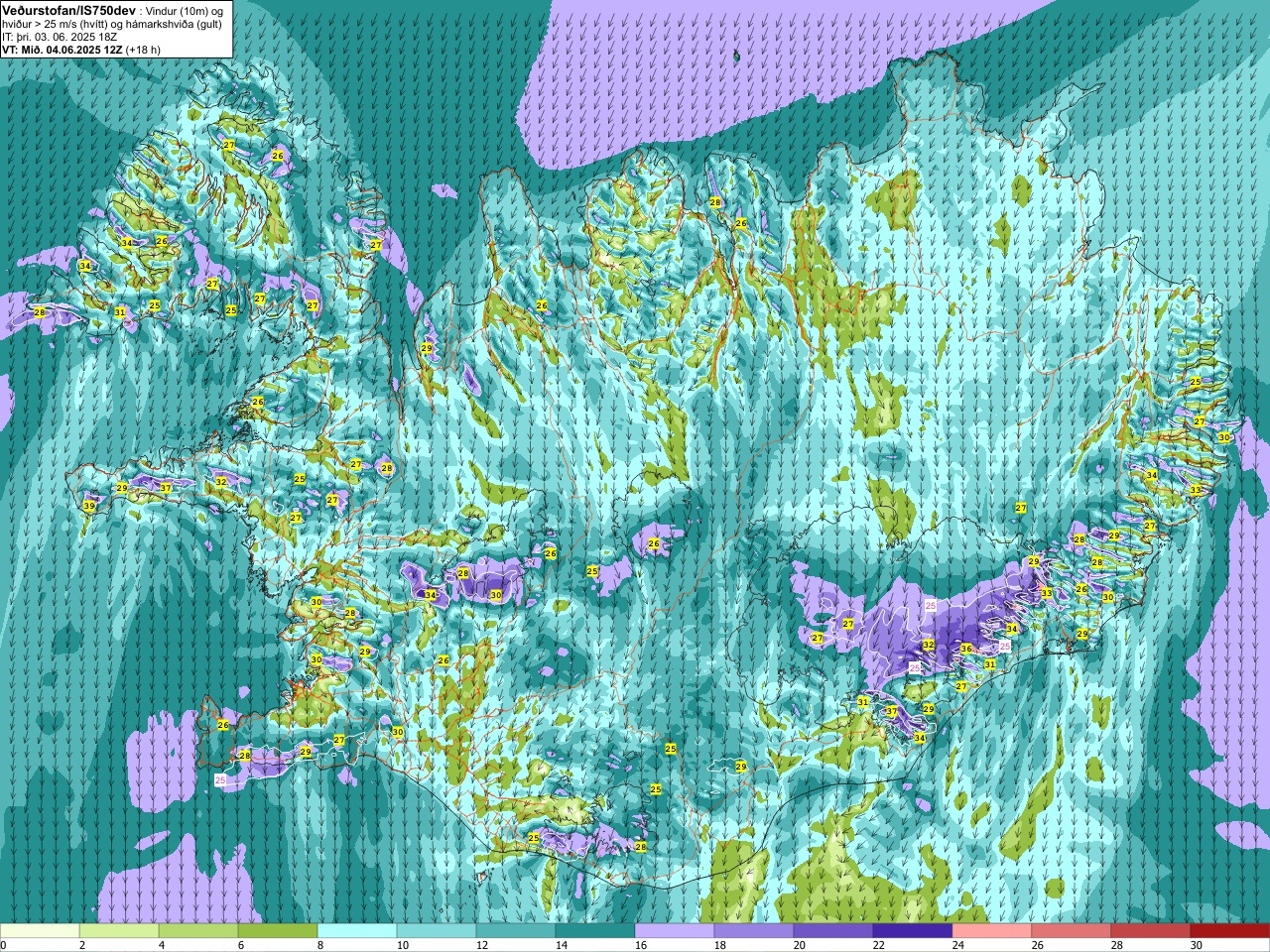Click the 0–2 m/s pale yellow legend swatch
Screen dimensions: 1270x952
[x=40, y=931]
